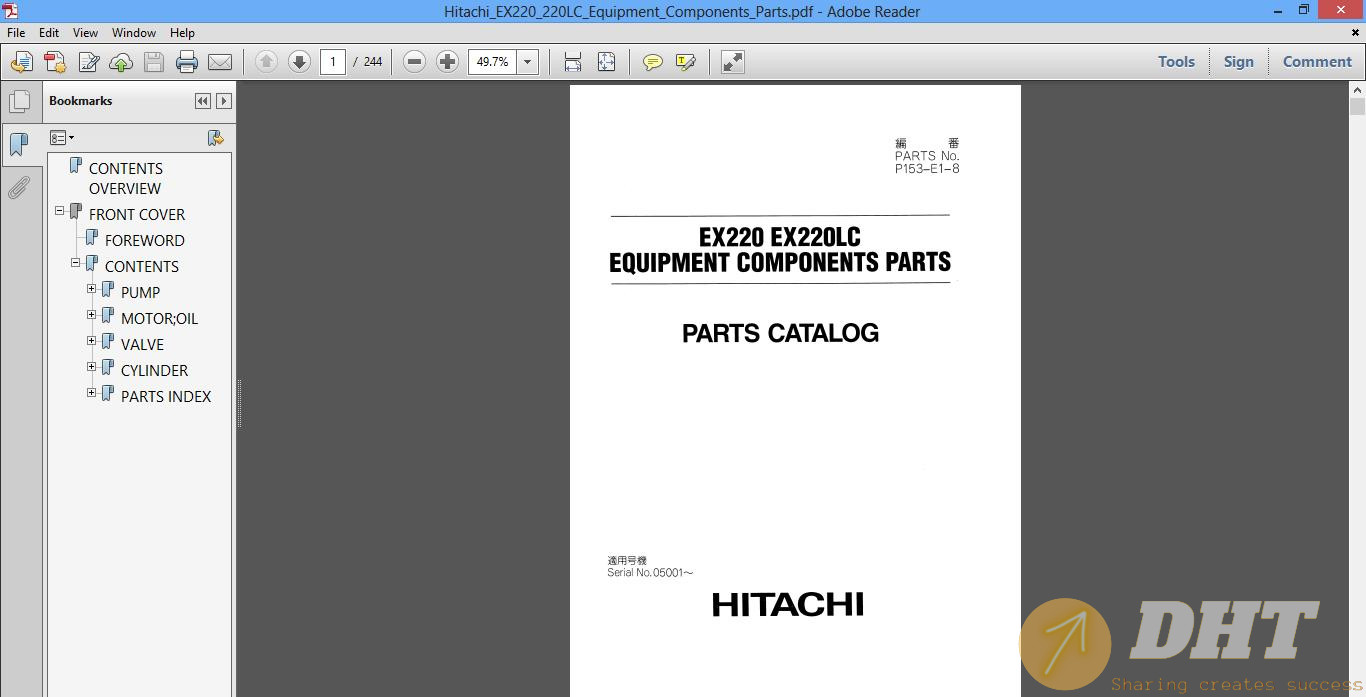Viewport: 1366px width, 697px height.
Task: Click the document vertical scrollbar thumb
Action: [x=1357, y=107]
